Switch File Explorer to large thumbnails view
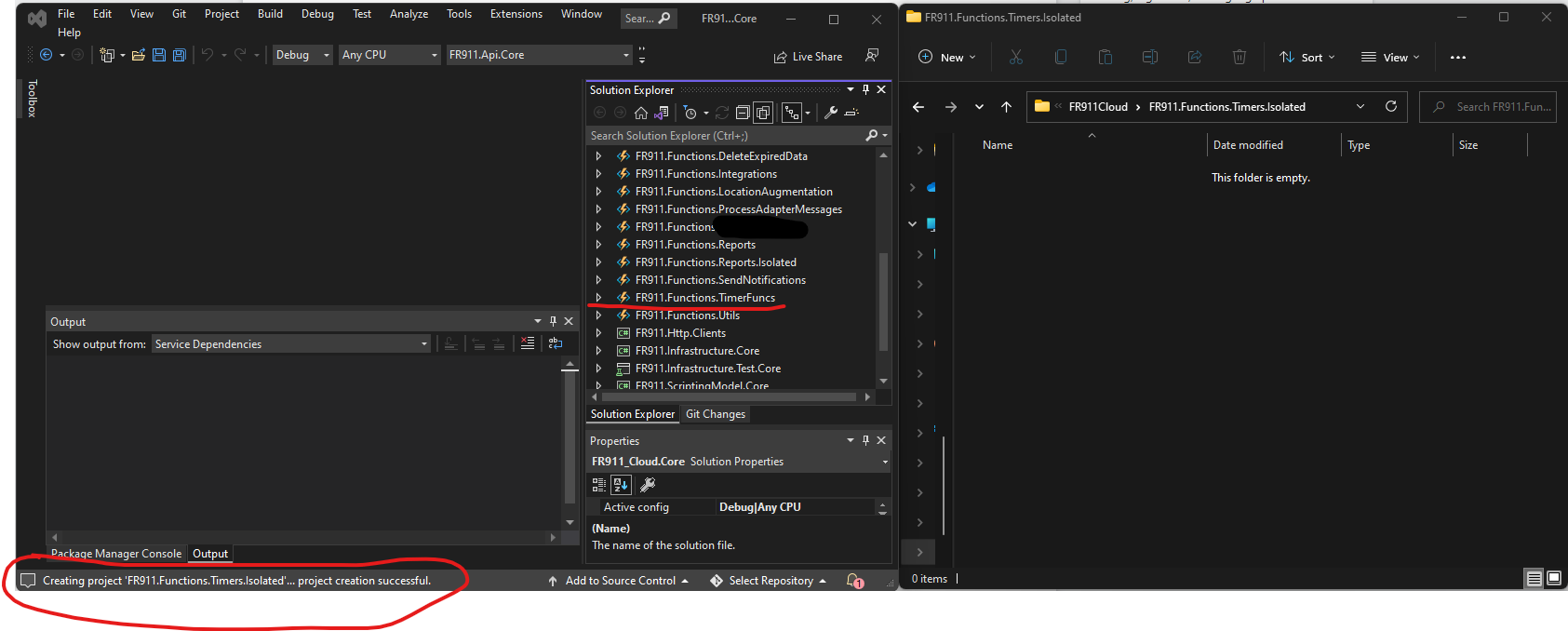This screenshot has width=1568, height=631. pos(1554,579)
